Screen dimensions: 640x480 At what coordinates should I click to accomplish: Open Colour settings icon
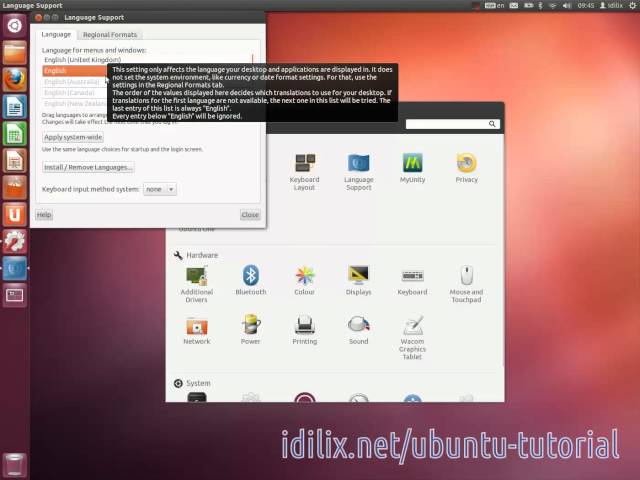304,280
